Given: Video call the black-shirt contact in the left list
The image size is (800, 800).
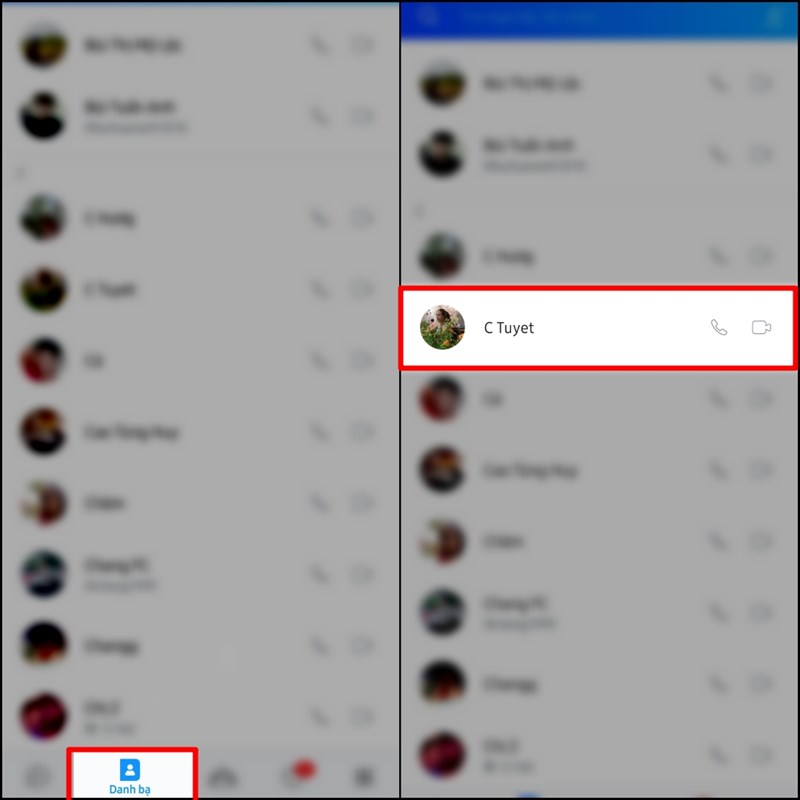Looking at the screenshot, I should pyautogui.click(x=362, y=116).
